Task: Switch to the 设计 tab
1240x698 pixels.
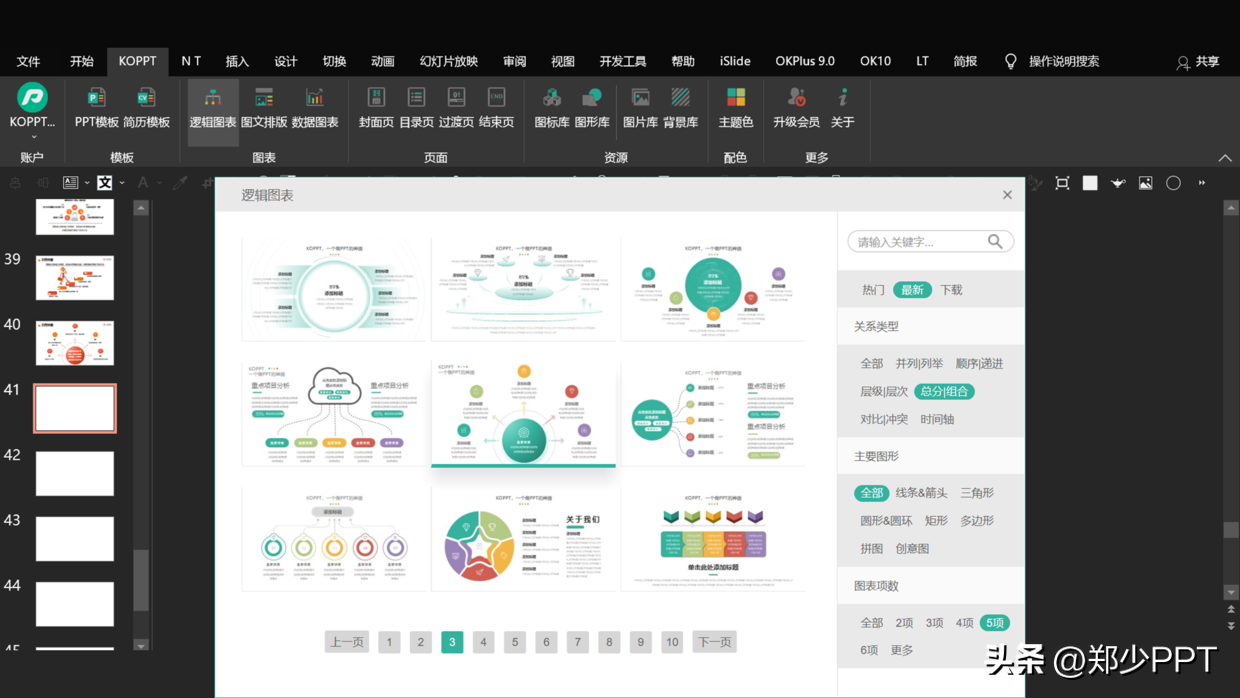Action: coord(286,61)
